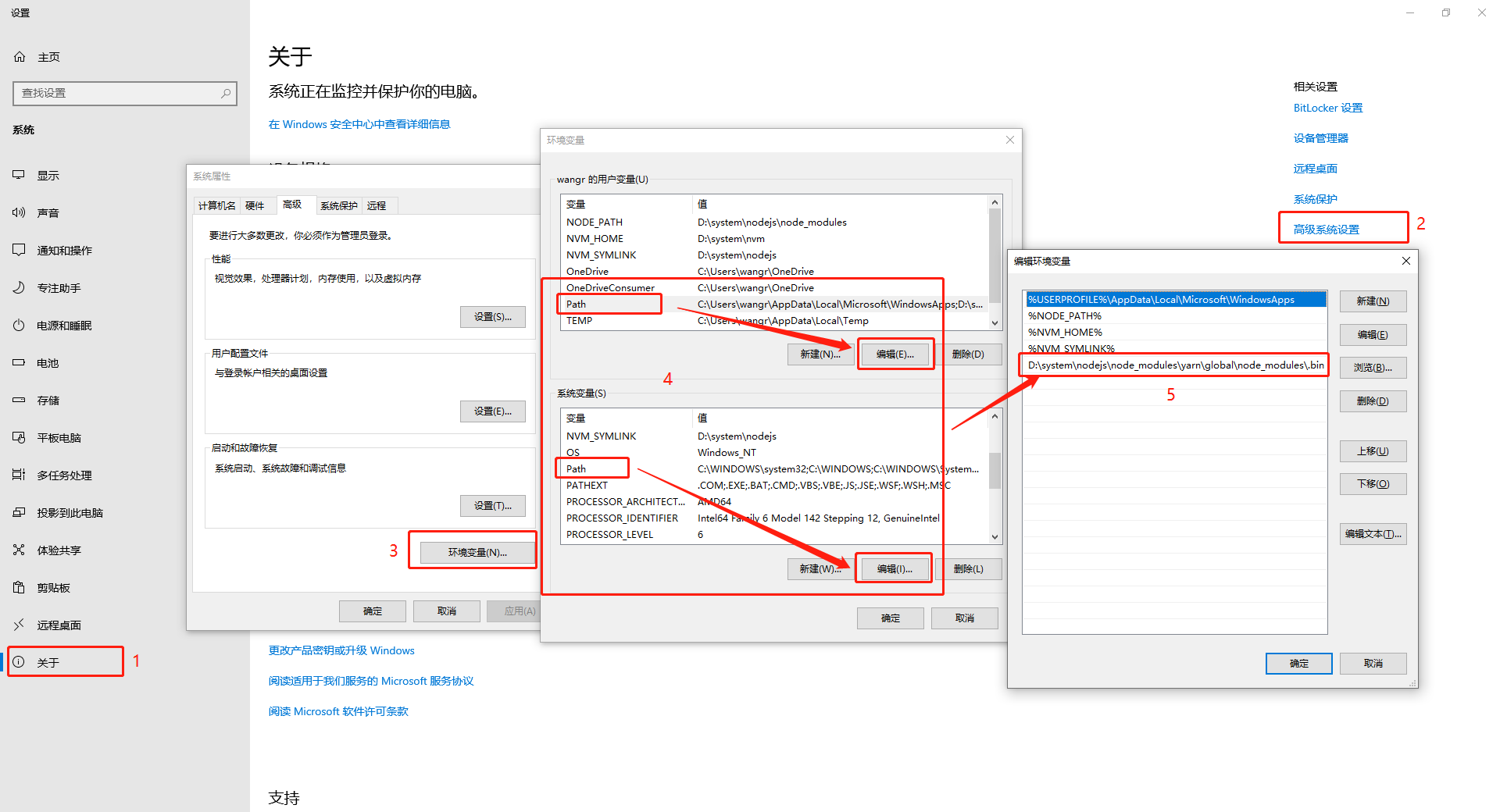Click 设置(S)... under 性能
This screenshot has width=1500, height=812.
click(x=493, y=316)
